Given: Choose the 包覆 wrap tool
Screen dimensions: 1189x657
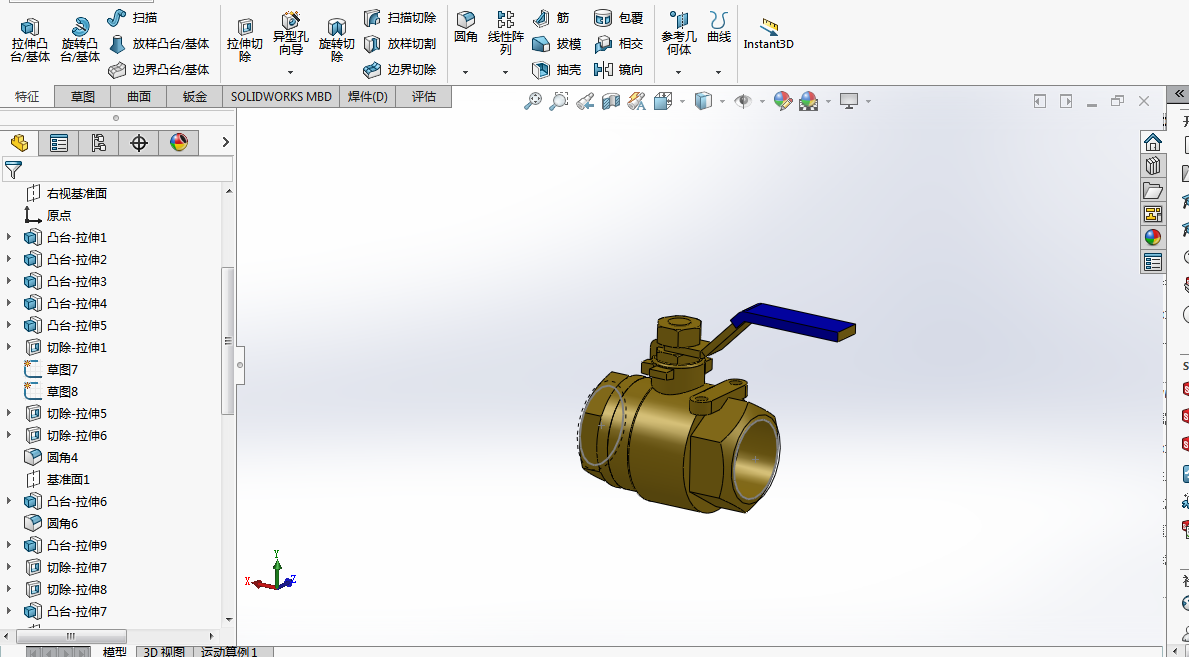Looking at the screenshot, I should [618, 17].
